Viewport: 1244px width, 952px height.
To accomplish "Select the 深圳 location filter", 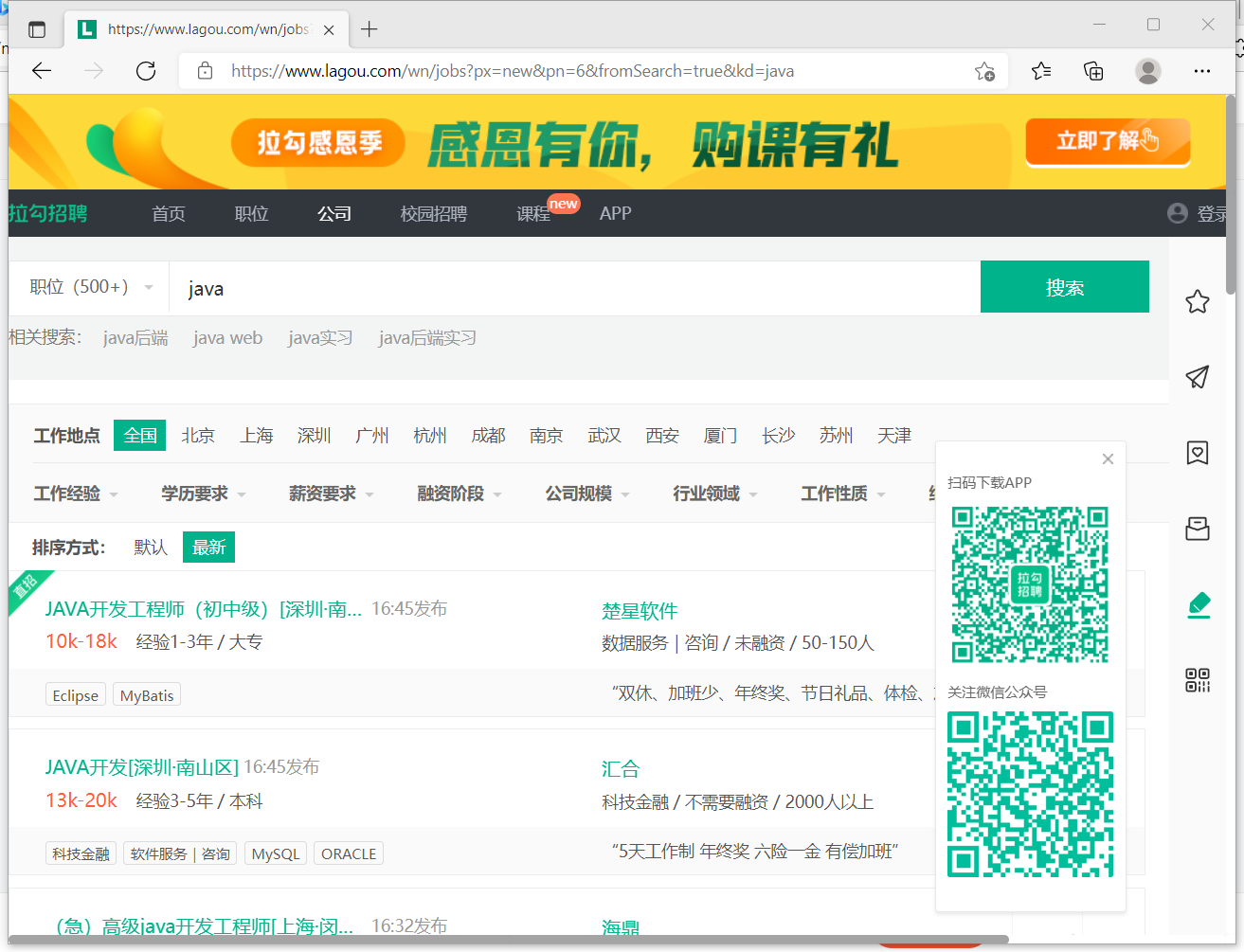I will click(315, 436).
